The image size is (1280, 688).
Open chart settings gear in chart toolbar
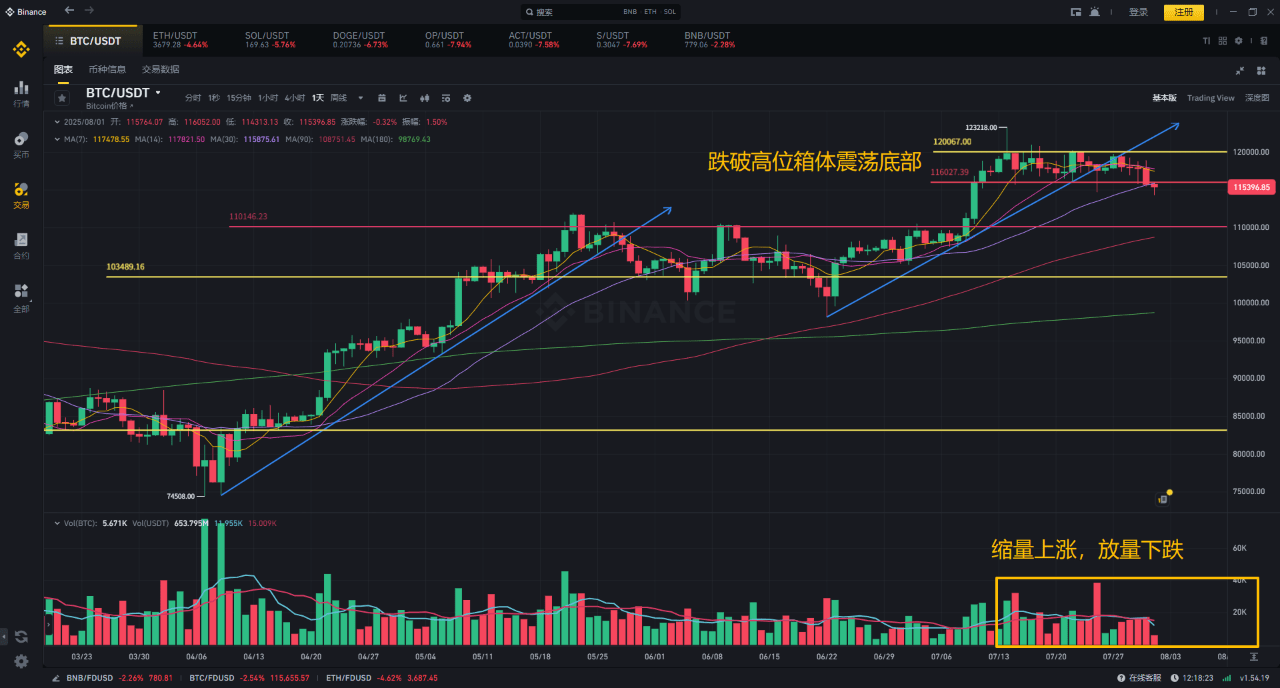[x=467, y=98]
